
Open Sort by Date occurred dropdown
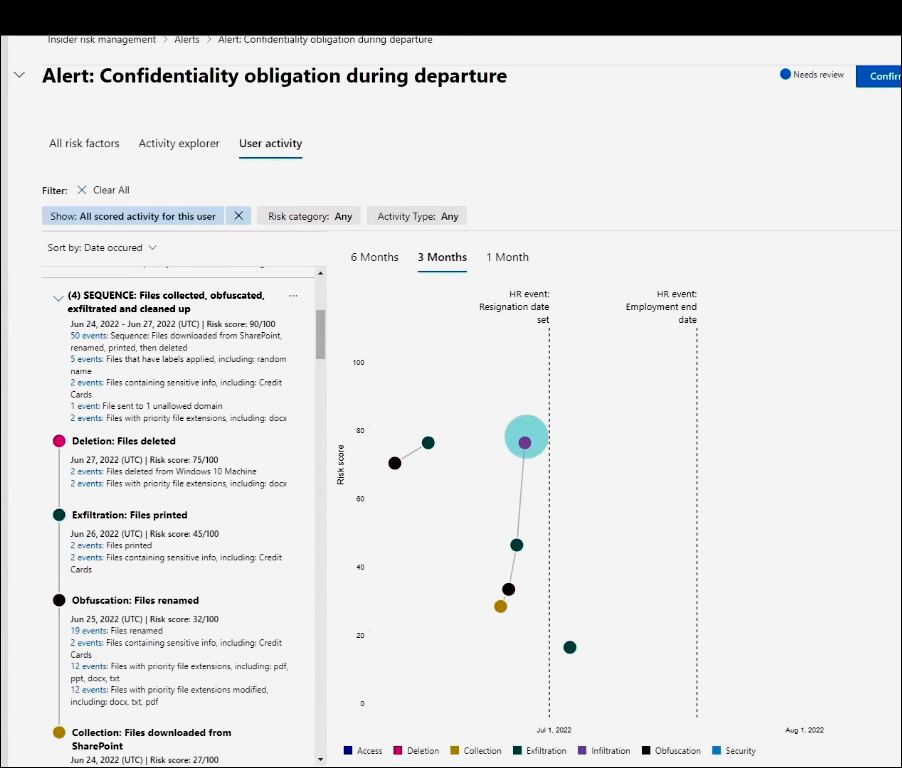pos(102,247)
